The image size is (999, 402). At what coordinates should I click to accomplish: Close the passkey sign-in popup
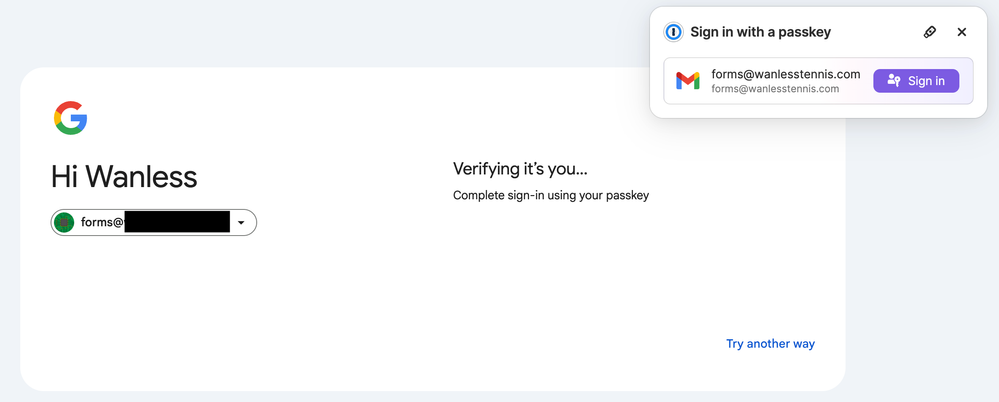click(962, 32)
